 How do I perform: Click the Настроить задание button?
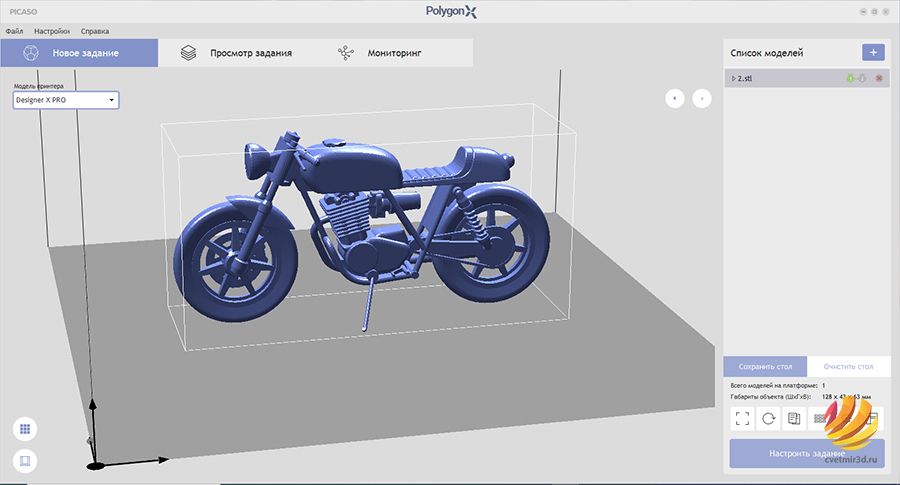806,453
